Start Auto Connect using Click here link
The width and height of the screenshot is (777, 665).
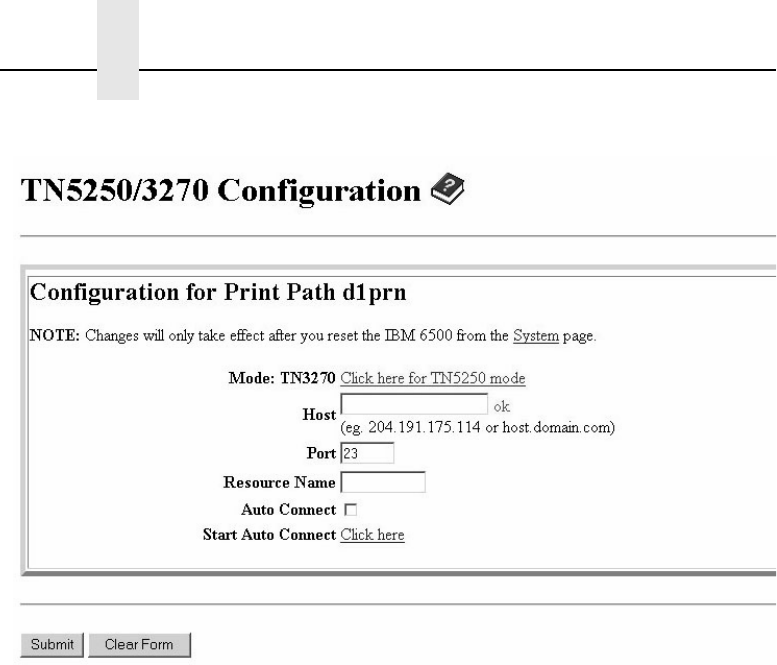point(372,535)
